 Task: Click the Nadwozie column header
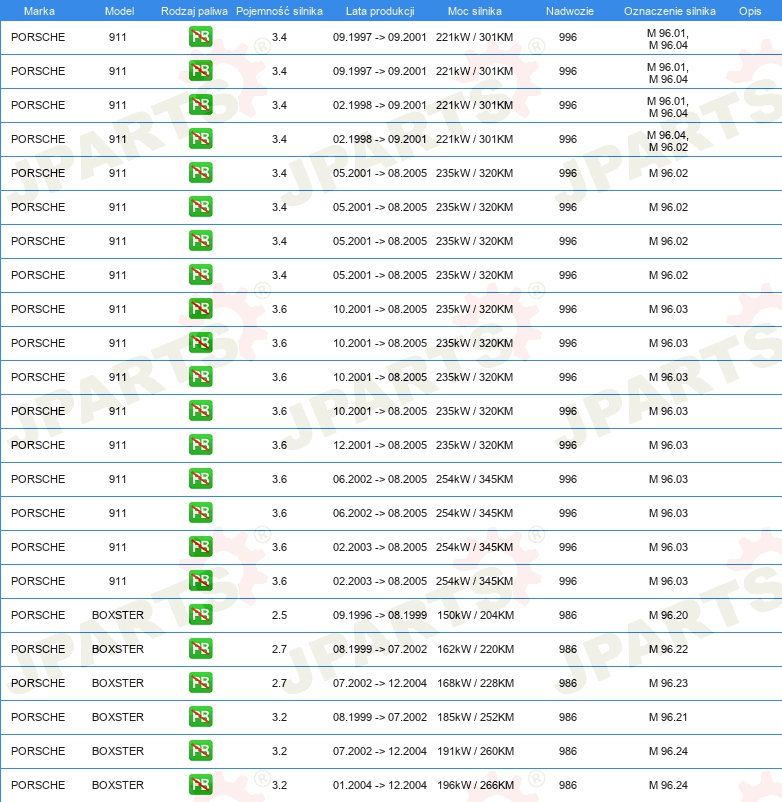(x=570, y=11)
